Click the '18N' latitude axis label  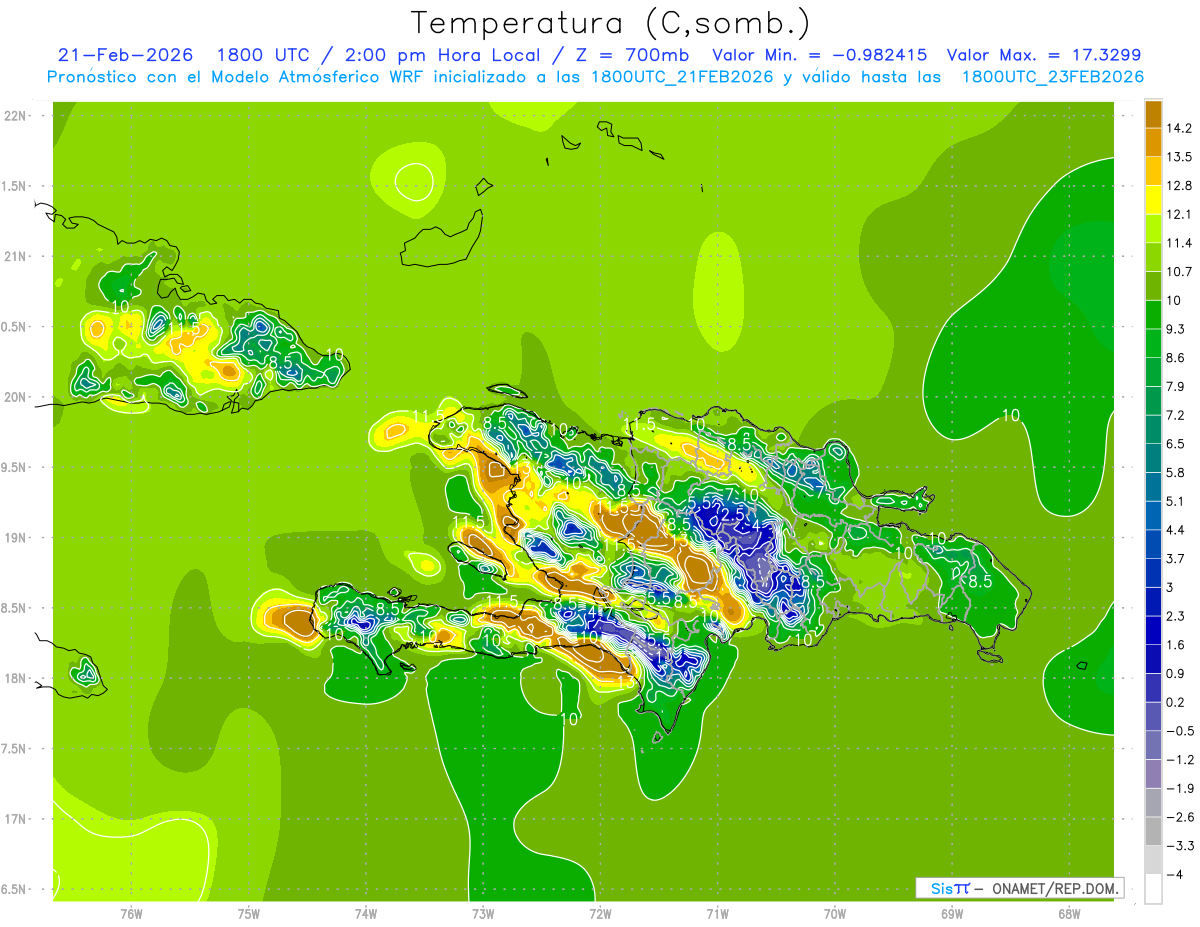coord(17,679)
